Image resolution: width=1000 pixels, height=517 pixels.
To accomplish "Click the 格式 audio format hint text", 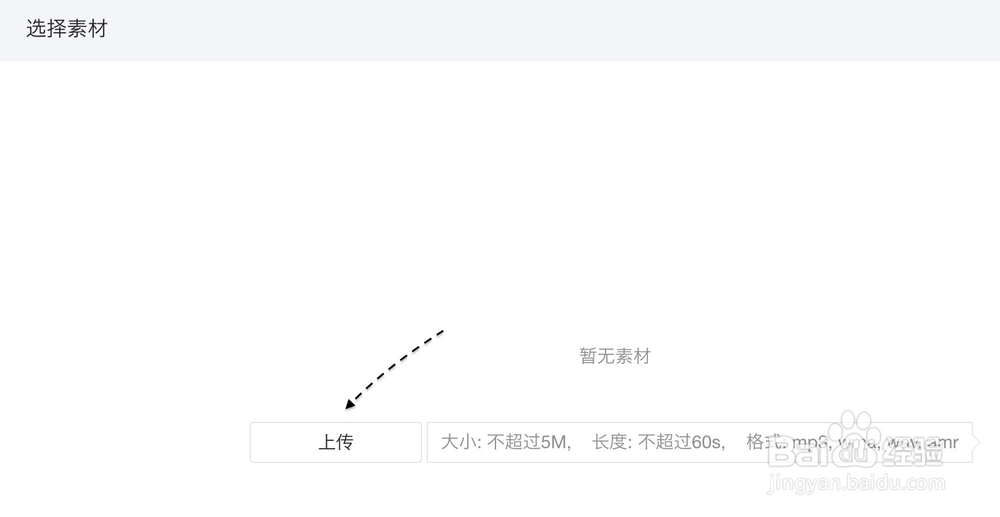I will pyautogui.click(x=852, y=442).
